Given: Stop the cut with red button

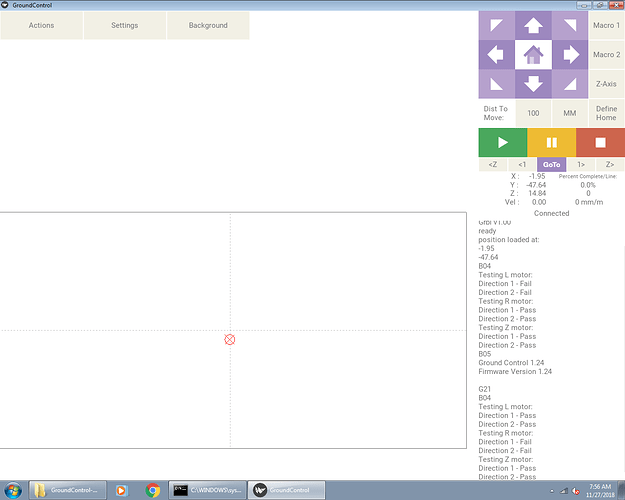Looking at the screenshot, I should click(600, 142).
